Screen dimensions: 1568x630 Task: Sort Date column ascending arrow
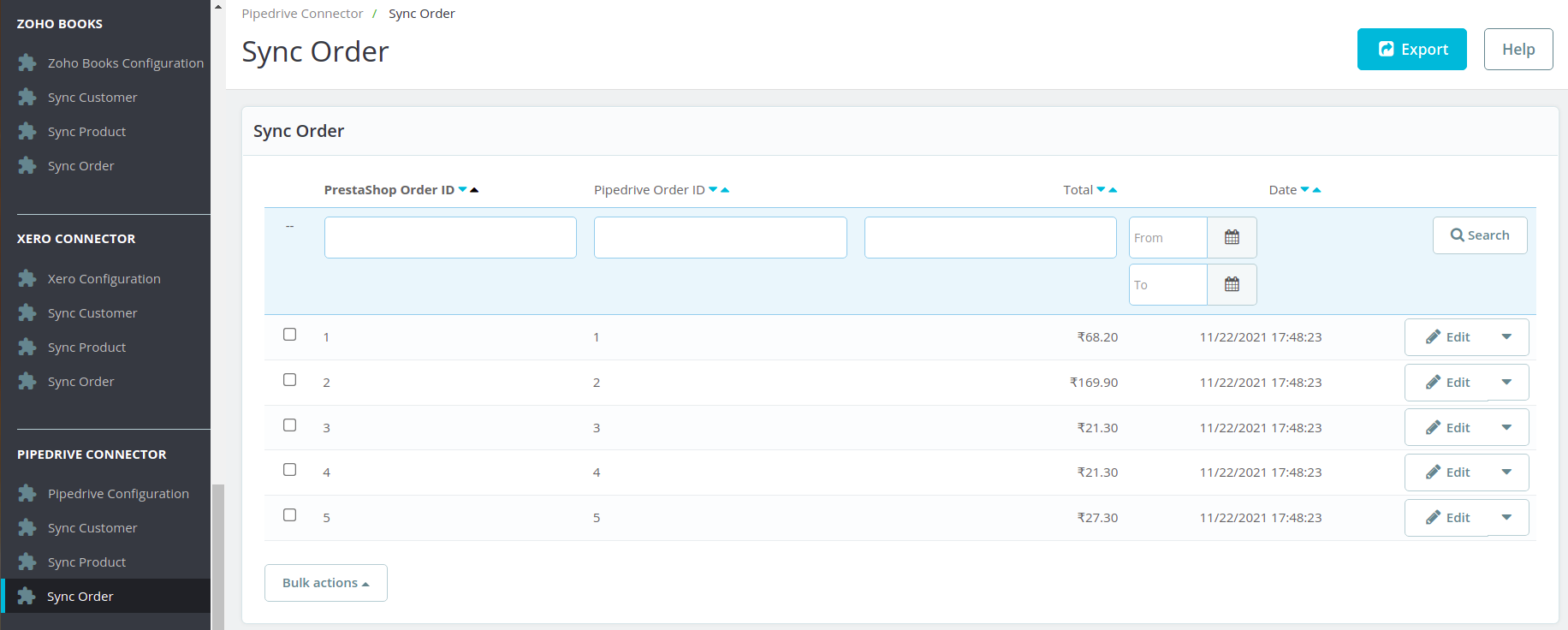pos(1316,189)
